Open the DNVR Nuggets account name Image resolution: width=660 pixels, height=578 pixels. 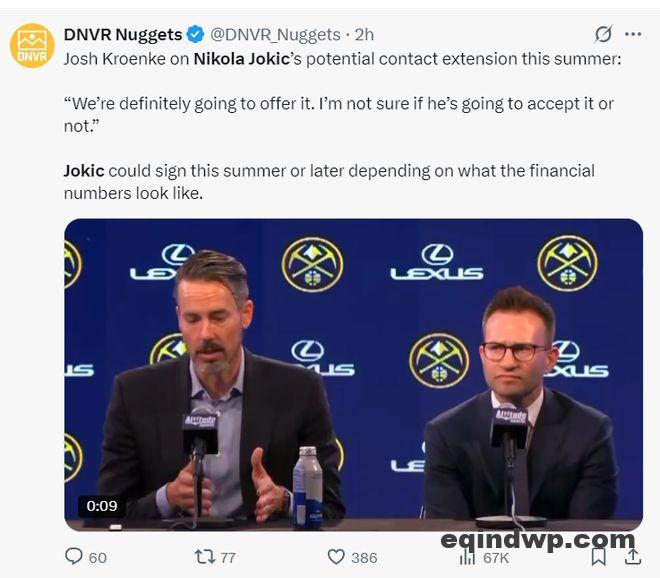coord(123,35)
